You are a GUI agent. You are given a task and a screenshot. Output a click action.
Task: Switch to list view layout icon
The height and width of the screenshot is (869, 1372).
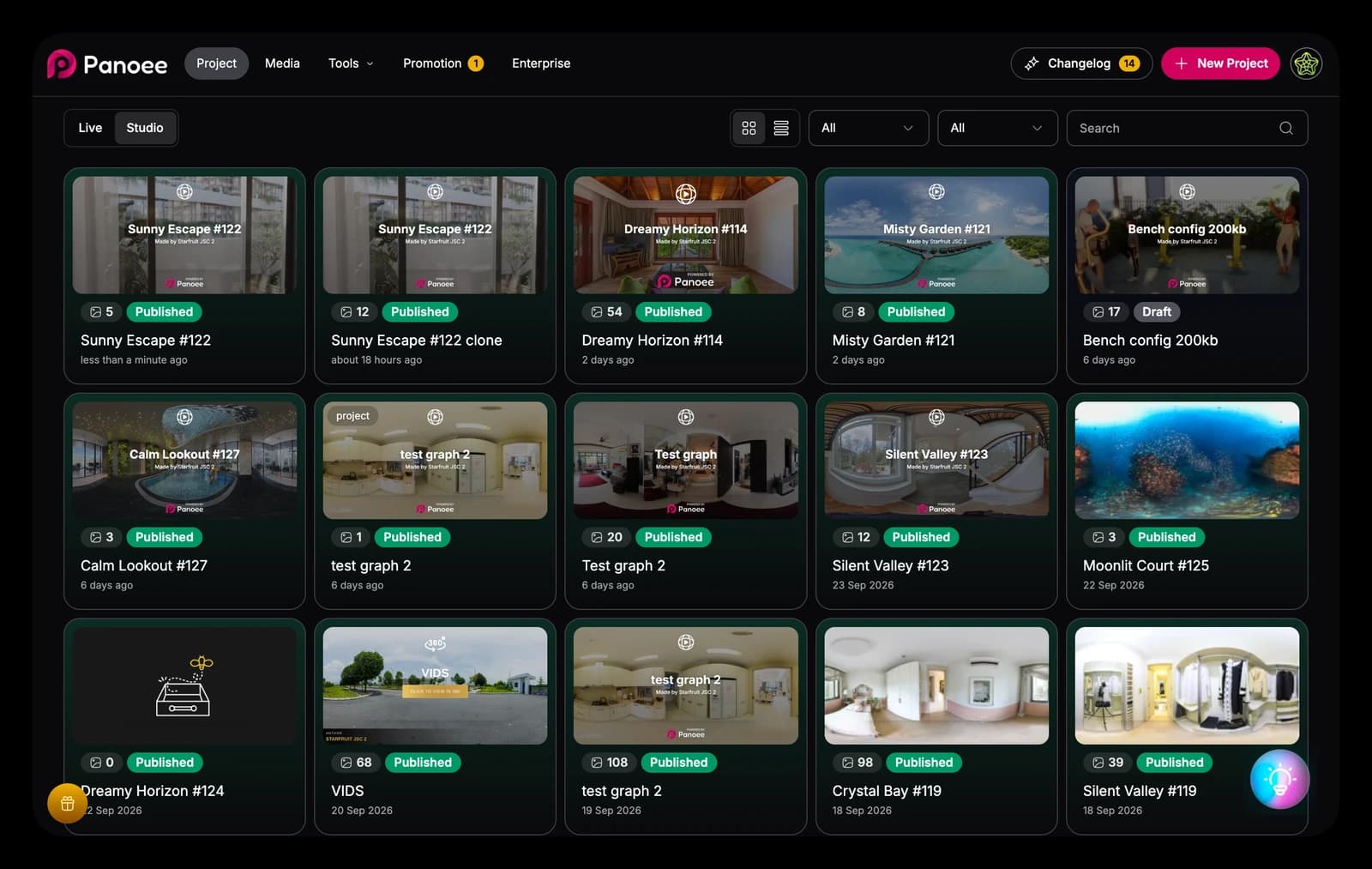(781, 128)
